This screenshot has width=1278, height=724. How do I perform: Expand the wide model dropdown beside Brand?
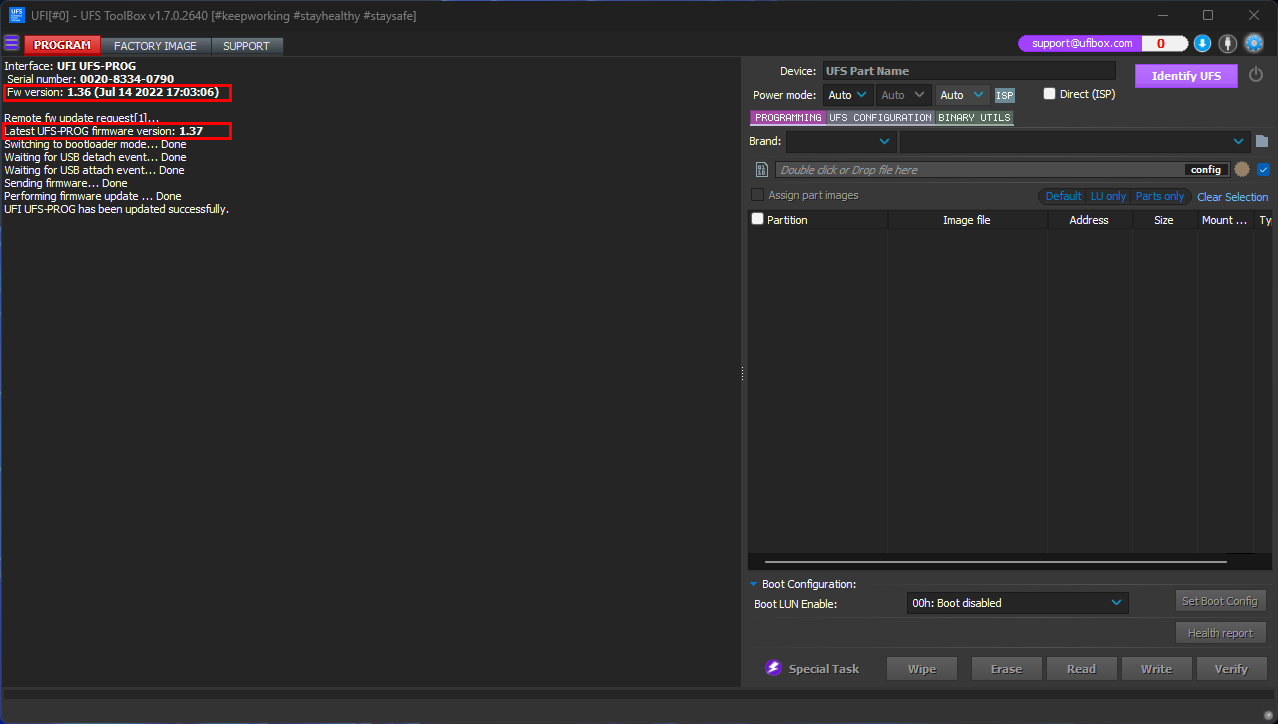1075,141
